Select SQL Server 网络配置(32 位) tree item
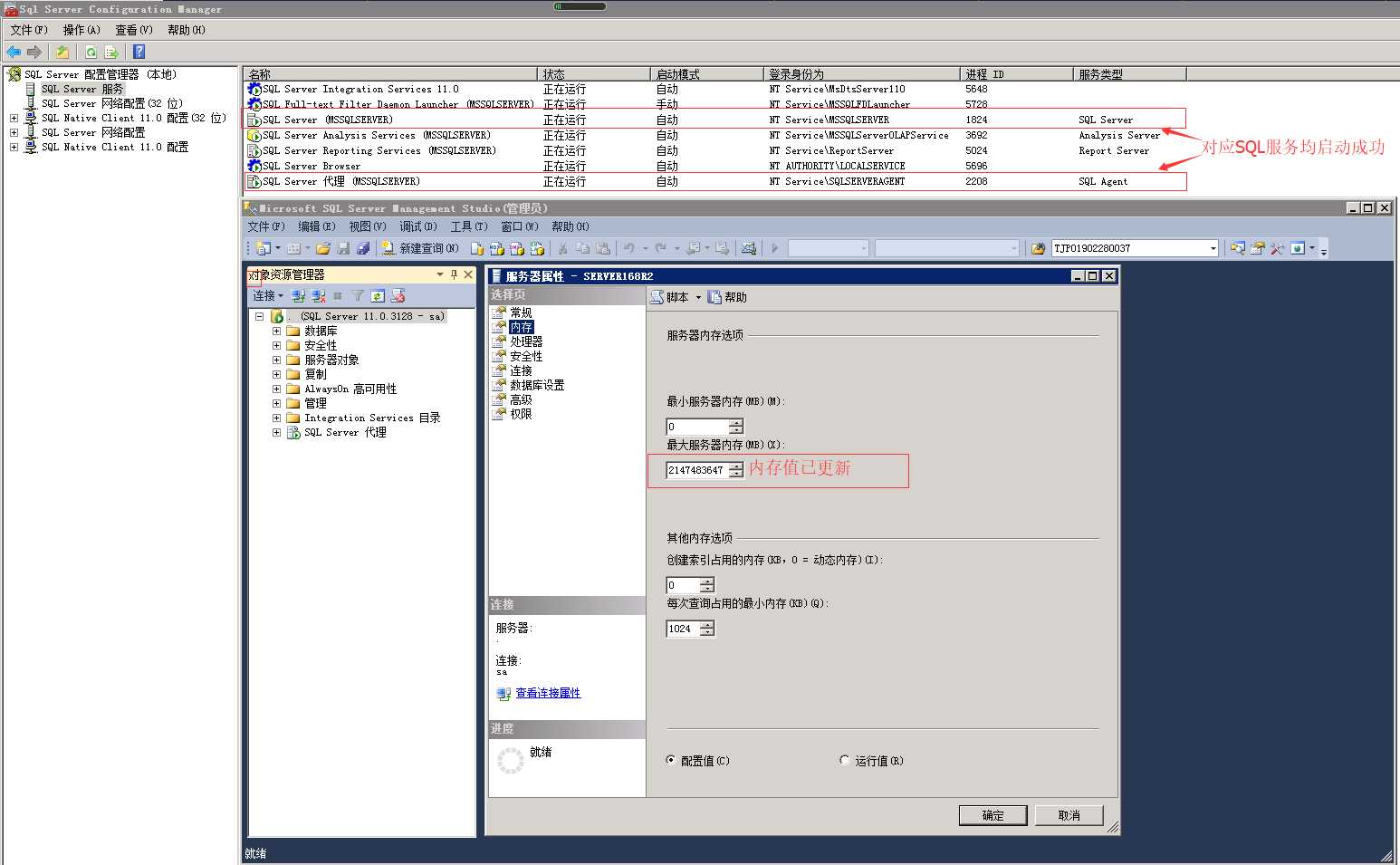The width and height of the screenshot is (1400, 865). [111, 103]
